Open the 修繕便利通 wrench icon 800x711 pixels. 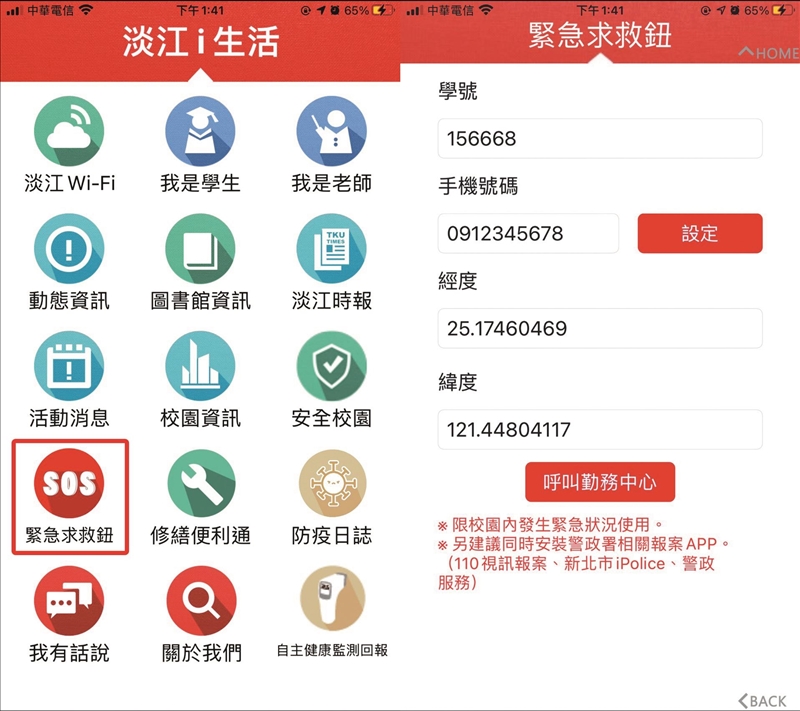(x=200, y=485)
